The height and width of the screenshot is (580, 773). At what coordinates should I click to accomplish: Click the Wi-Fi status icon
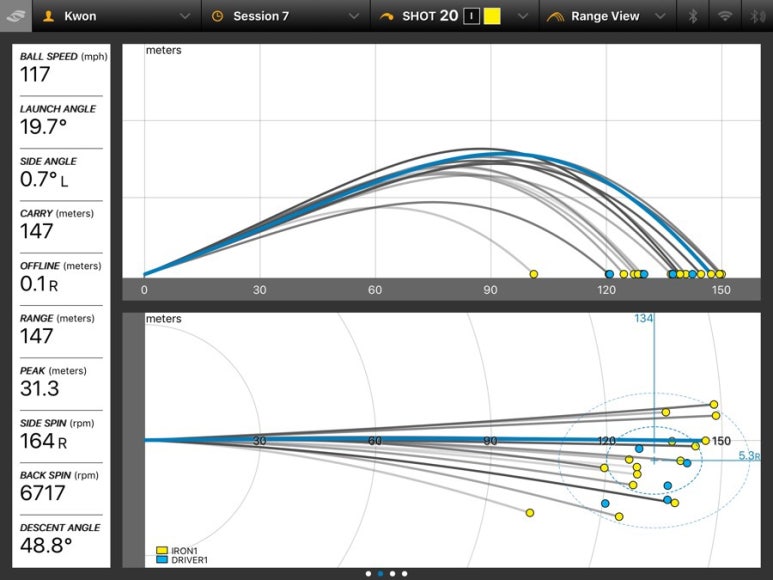[x=725, y=16]
